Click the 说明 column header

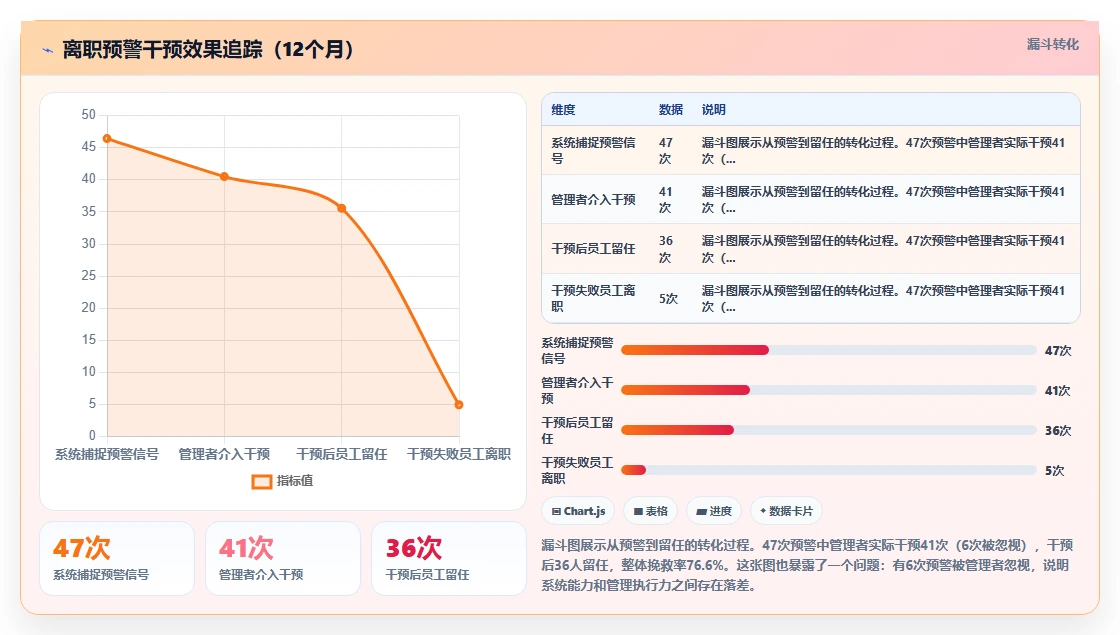(x=714, y=109)
